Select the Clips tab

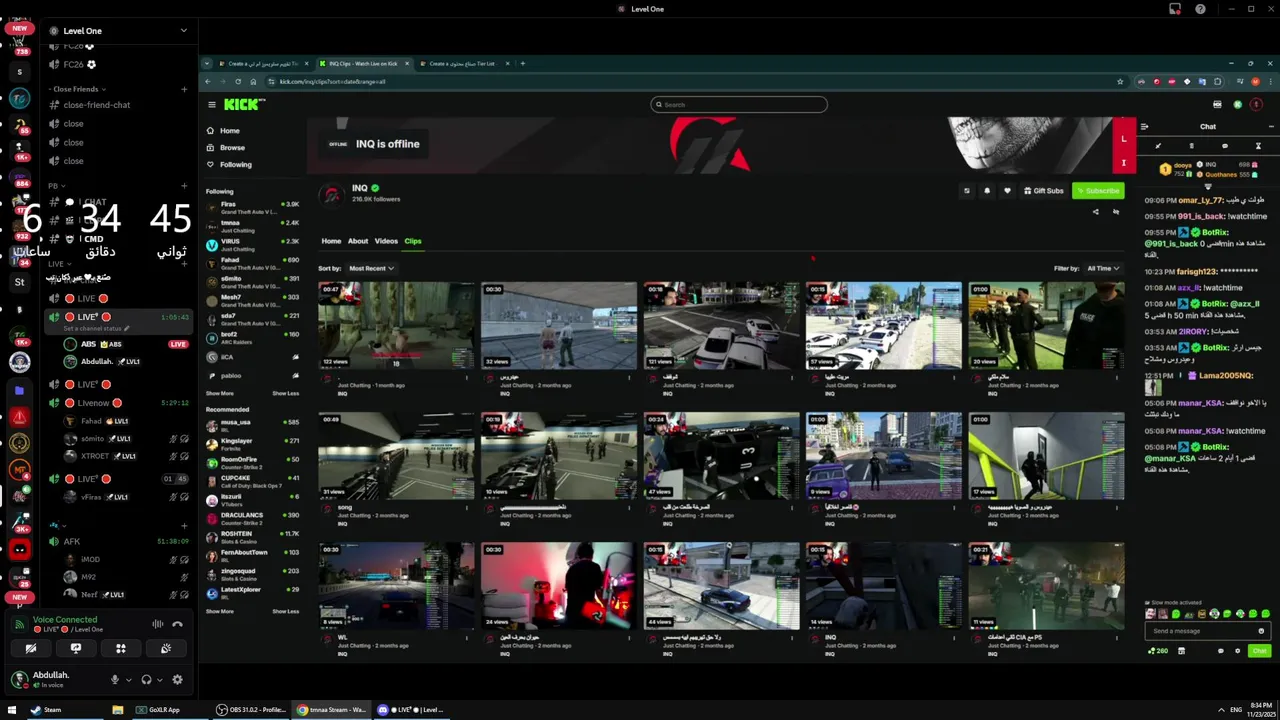(x=413, y=241)
